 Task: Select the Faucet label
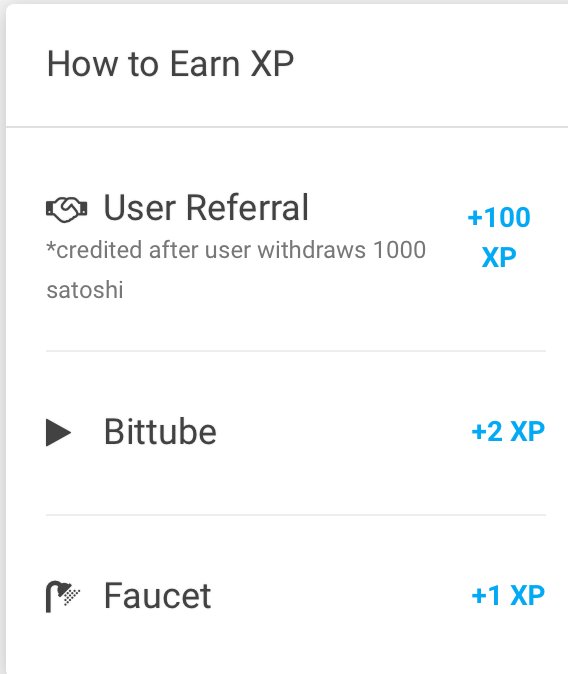click(x=157, y=596)
